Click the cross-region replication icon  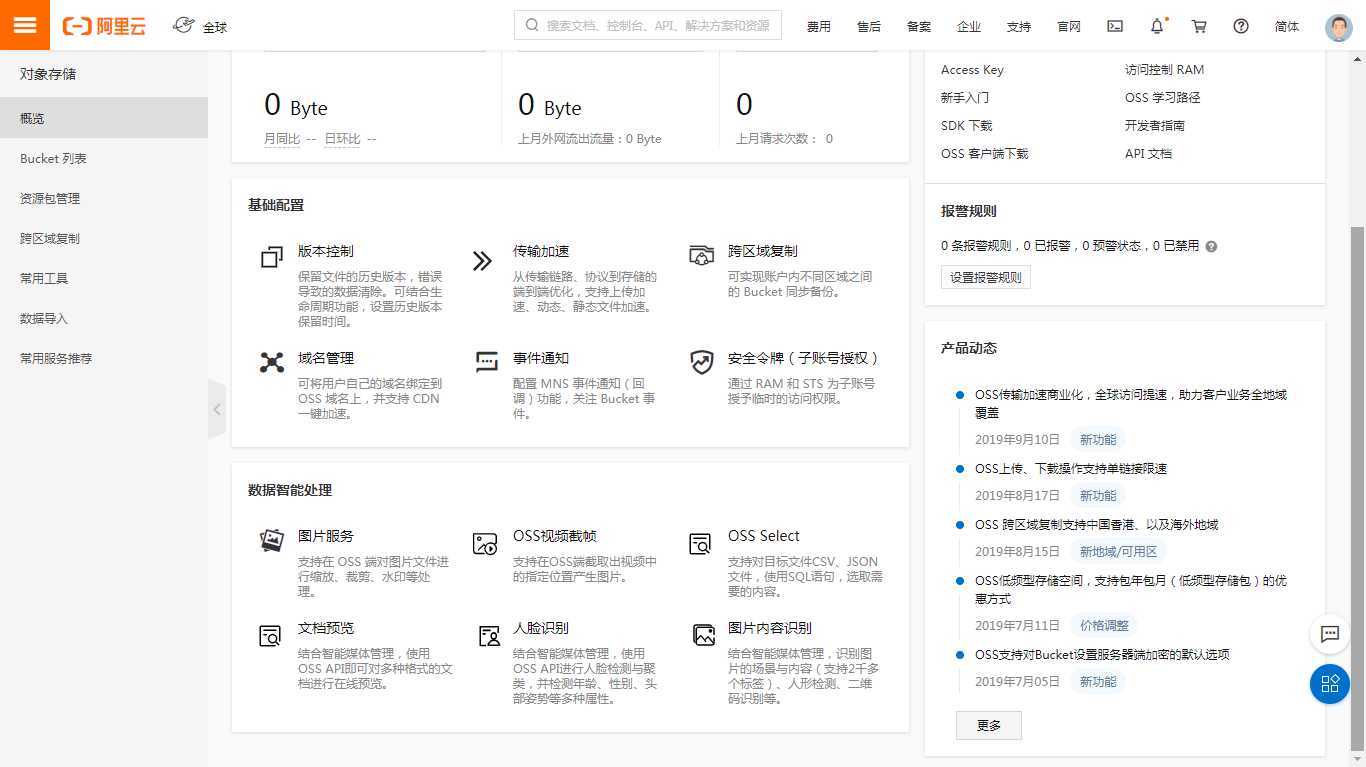[702, 256]
